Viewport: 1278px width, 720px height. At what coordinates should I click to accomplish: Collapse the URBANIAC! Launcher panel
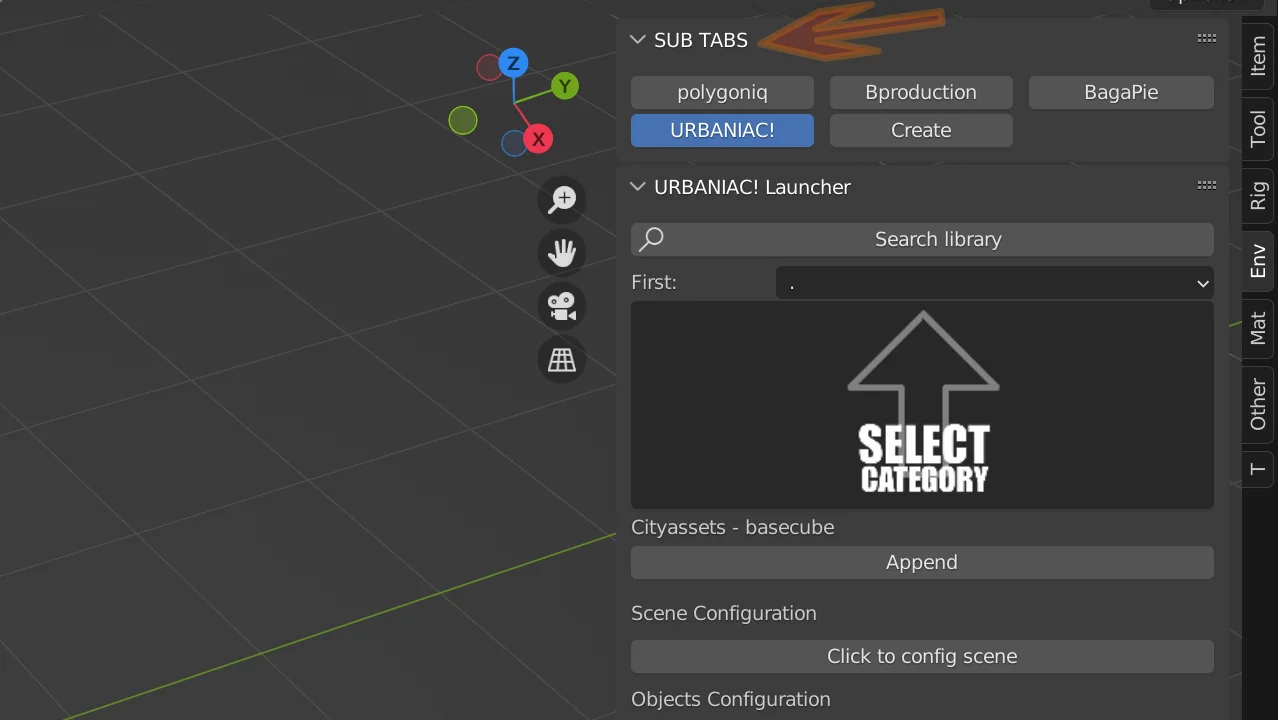[x=638, y=187]
